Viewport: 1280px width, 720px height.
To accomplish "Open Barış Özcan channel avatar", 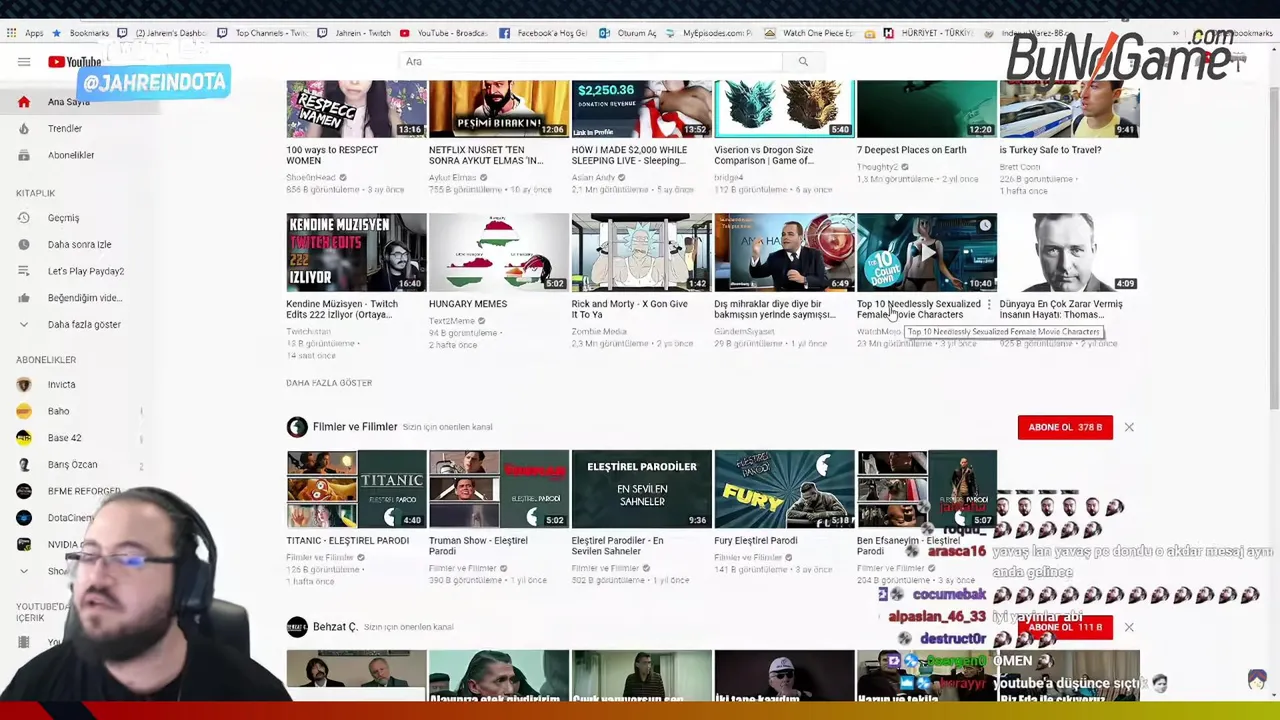I will tap(24, 464).
